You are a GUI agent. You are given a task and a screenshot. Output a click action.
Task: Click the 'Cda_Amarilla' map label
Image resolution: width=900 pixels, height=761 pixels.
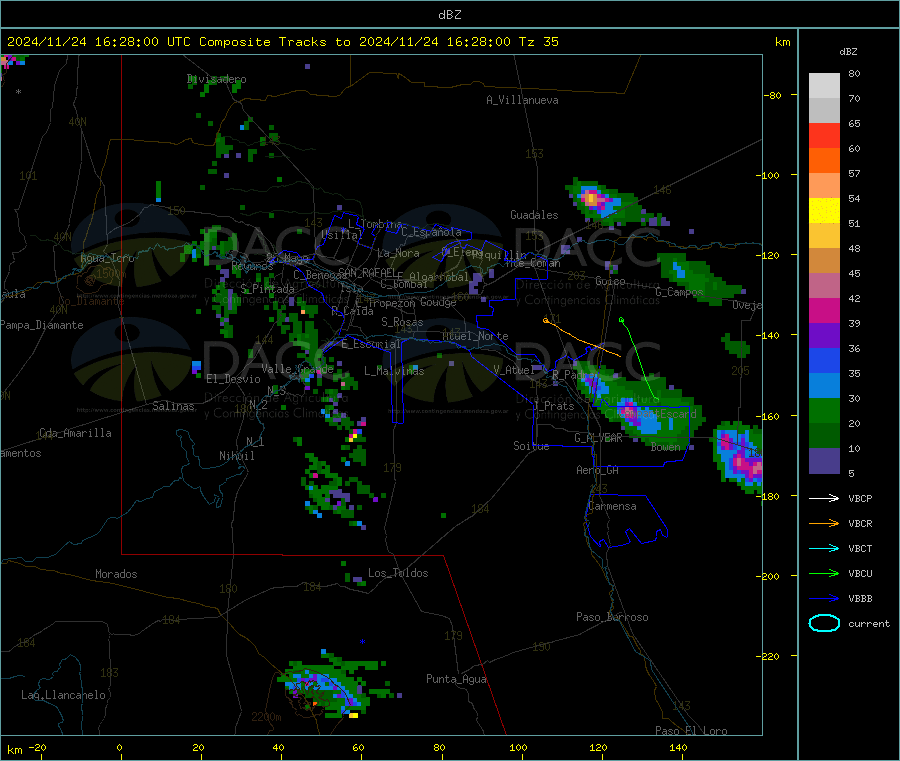click(x=75, y=433)
